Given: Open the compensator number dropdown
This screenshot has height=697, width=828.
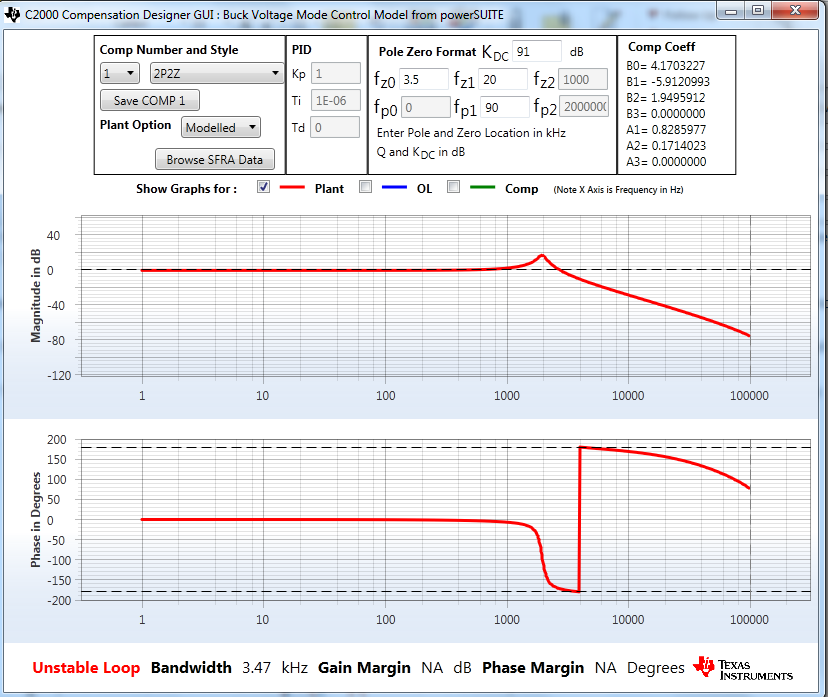Looking at the screenshot, I should click(120, 73).
